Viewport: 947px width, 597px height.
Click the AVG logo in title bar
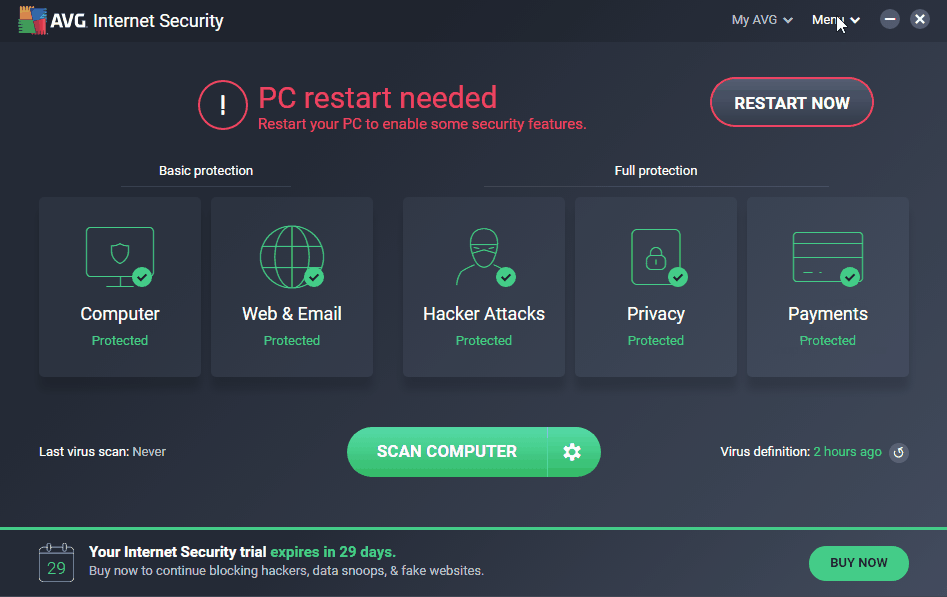pos(34,20)
